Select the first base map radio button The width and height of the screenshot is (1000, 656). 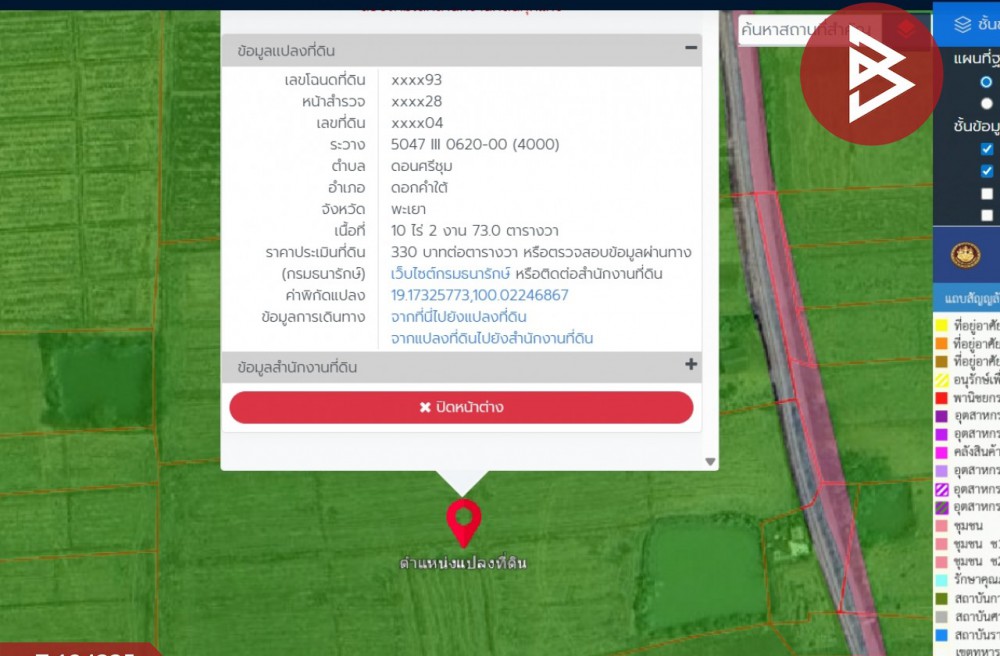987,82
